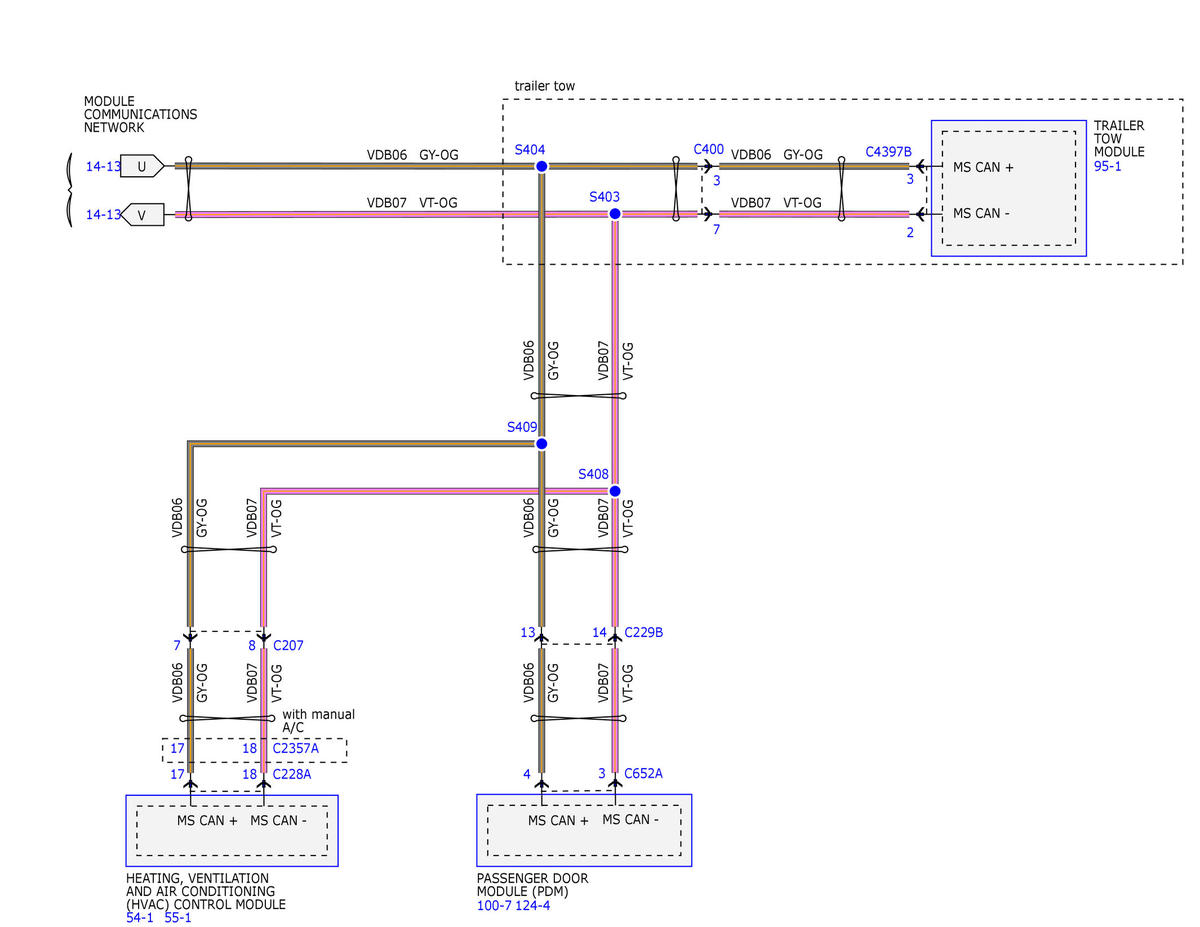The width and height of the screenshot is (1200, 927).
Task: Open the 100-7 Passenger Door Module link
Action: coord(494,905)
